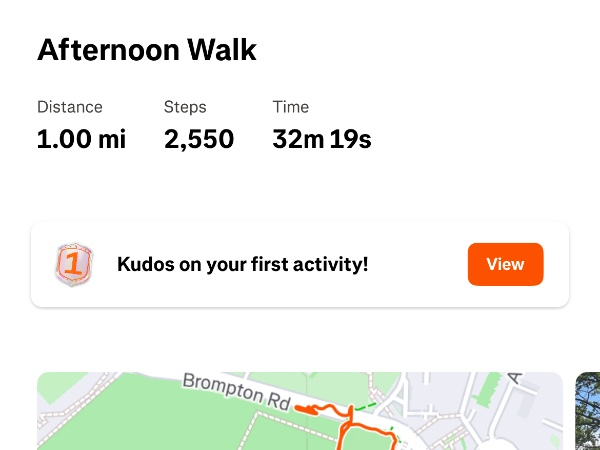Viewport: 600px width, 450px height.
Task: Click the Steps stat label
Action: click(185, 107)
